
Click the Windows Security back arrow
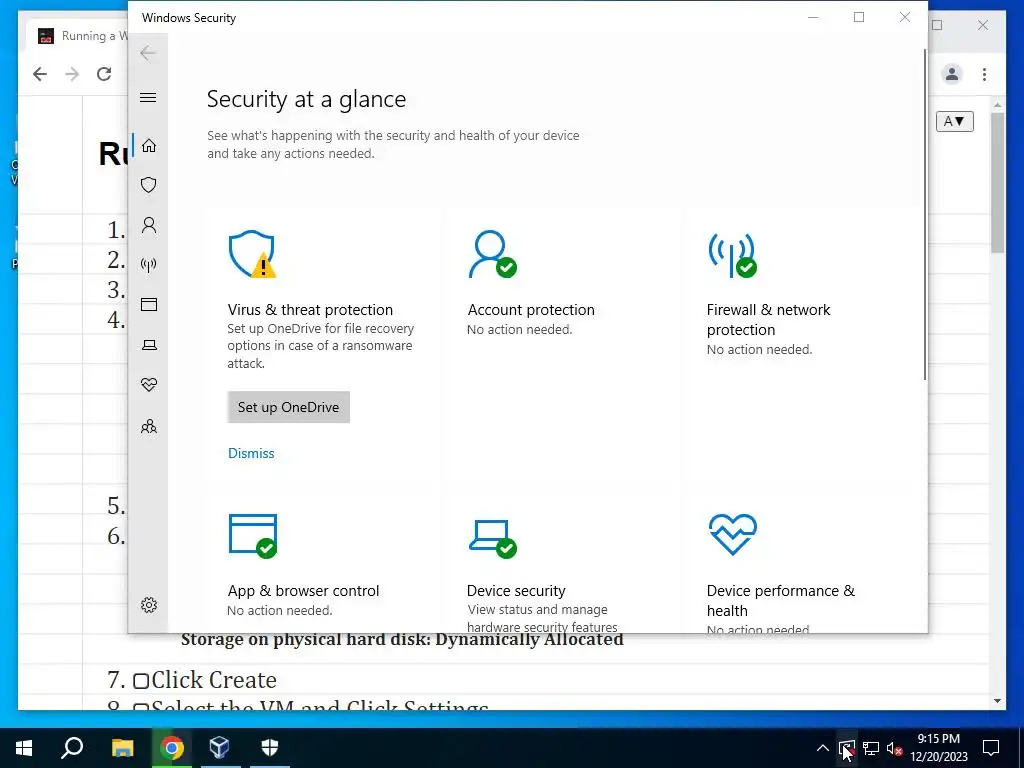[148, 53]
